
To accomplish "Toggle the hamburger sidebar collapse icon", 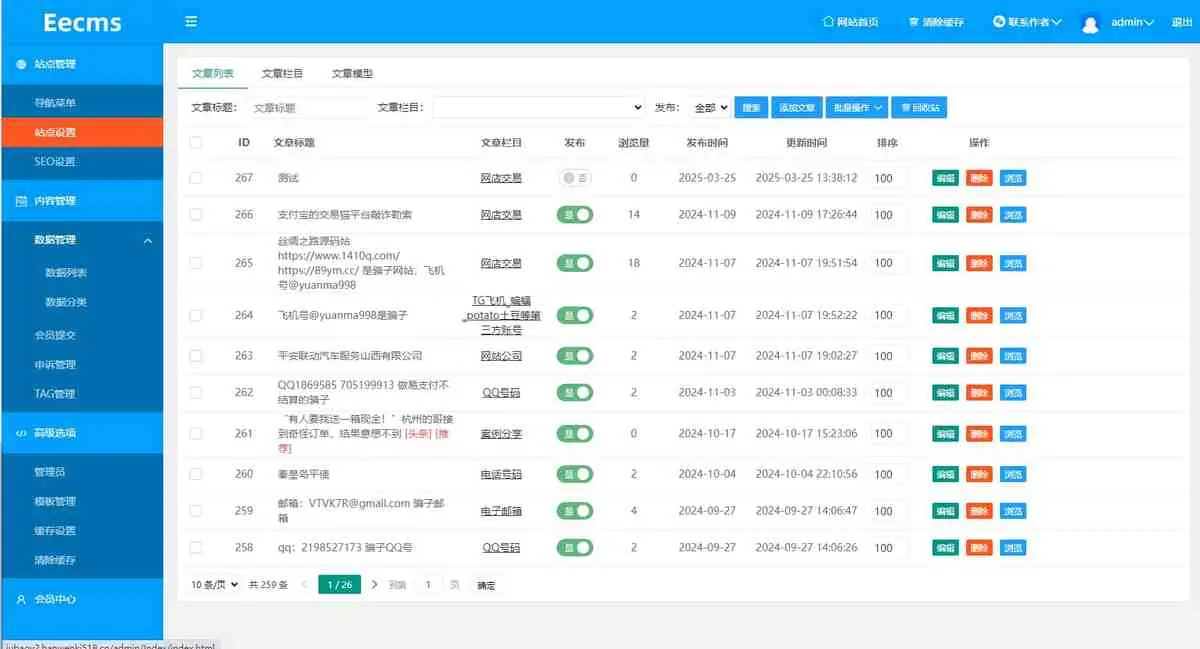I will click(x=191, y=21).
